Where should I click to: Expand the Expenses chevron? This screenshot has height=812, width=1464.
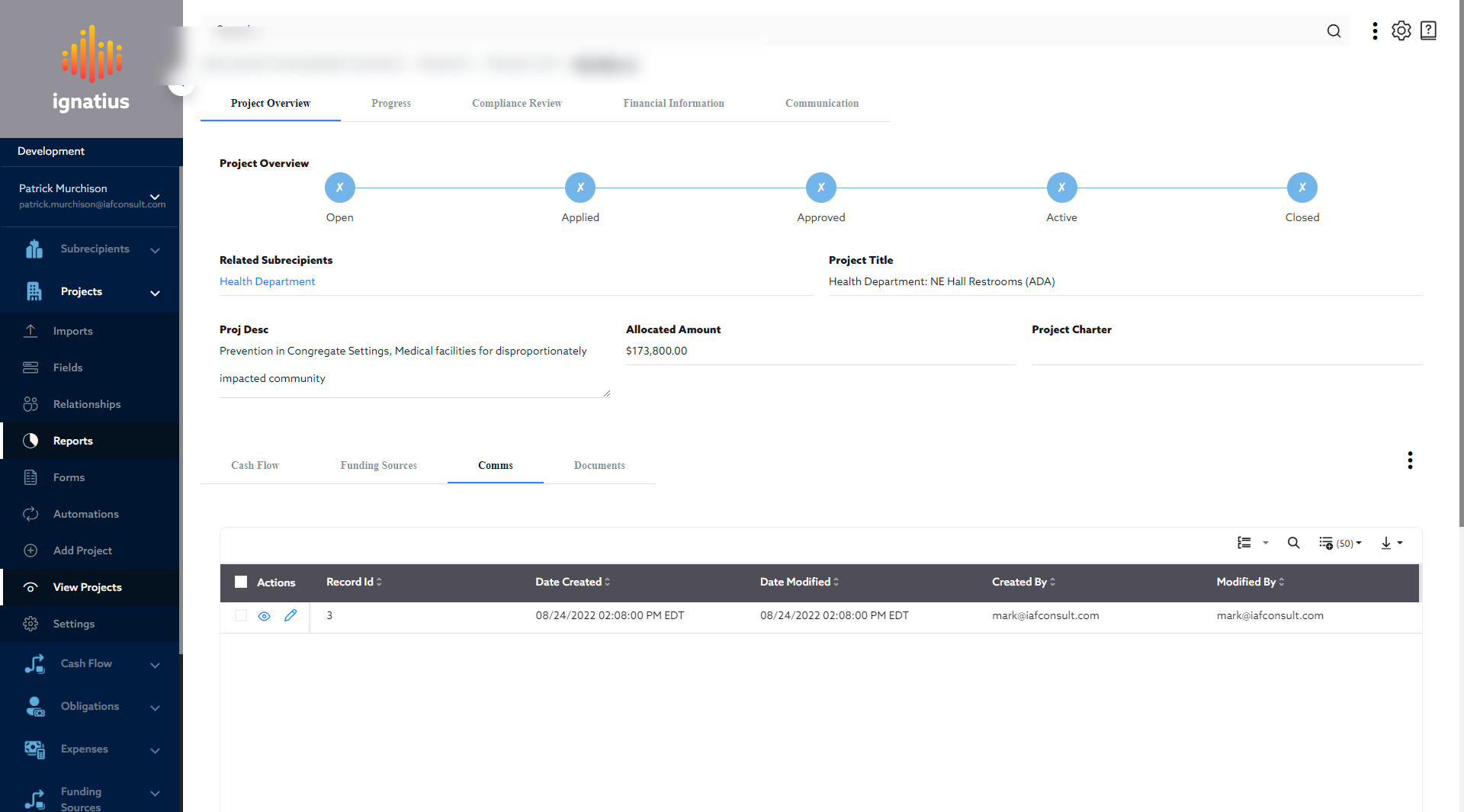(x=155, y=750)
